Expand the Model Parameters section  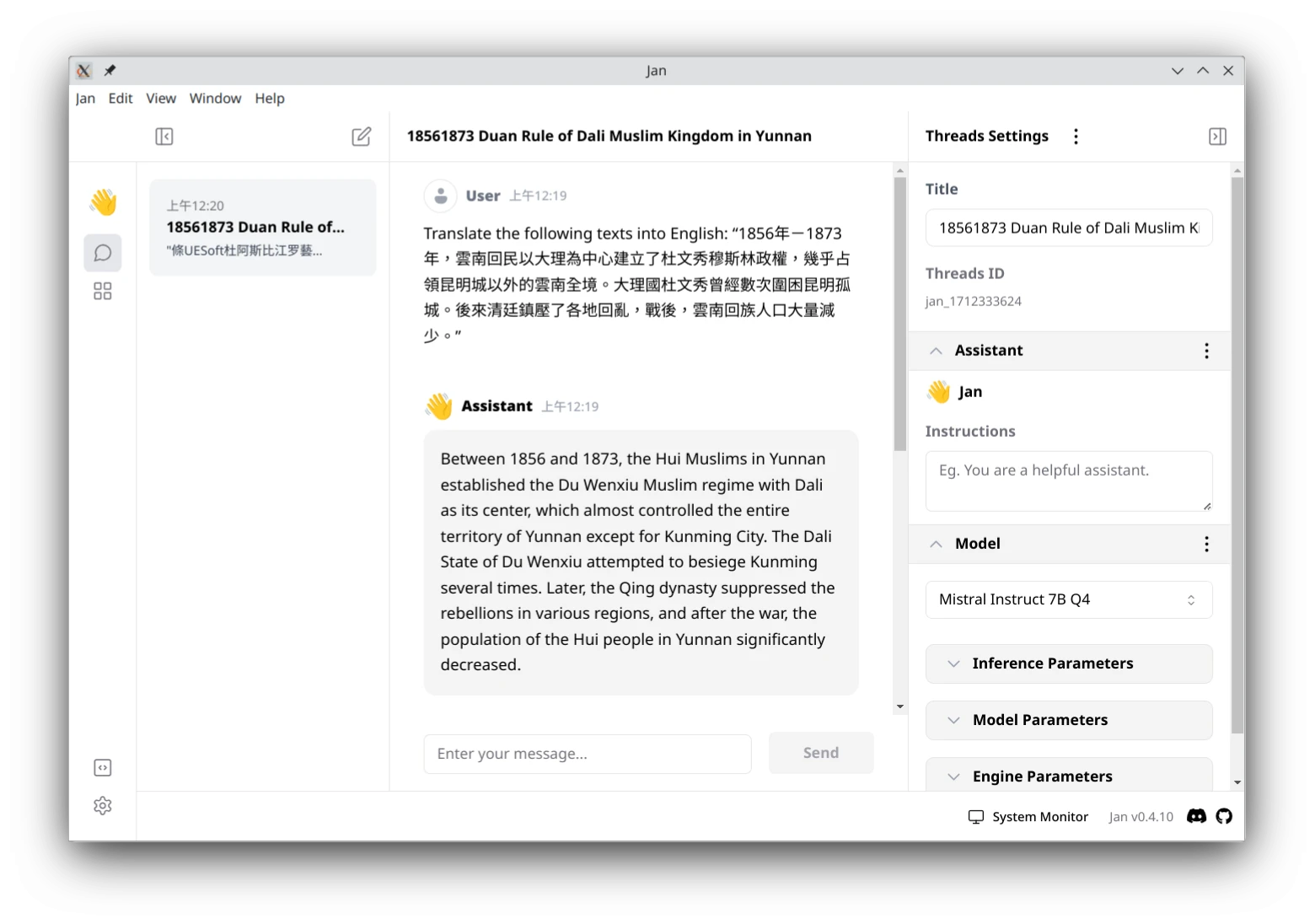pyautogui.click(x=1068, y=720)
